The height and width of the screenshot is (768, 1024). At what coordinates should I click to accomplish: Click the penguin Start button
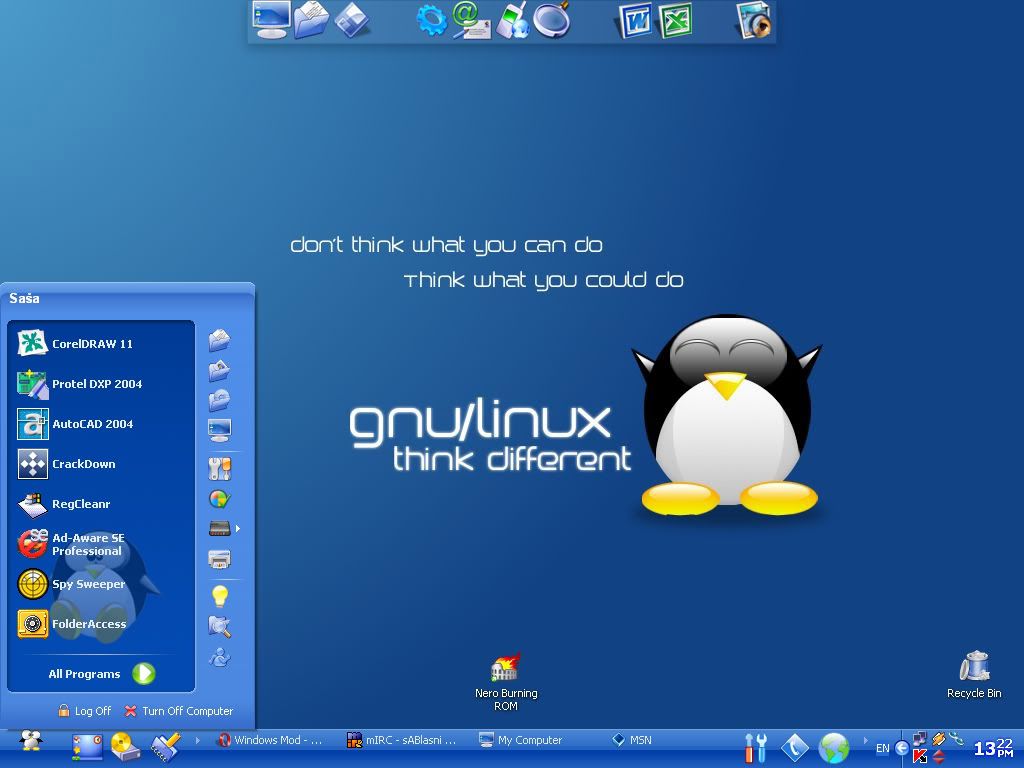30,741
